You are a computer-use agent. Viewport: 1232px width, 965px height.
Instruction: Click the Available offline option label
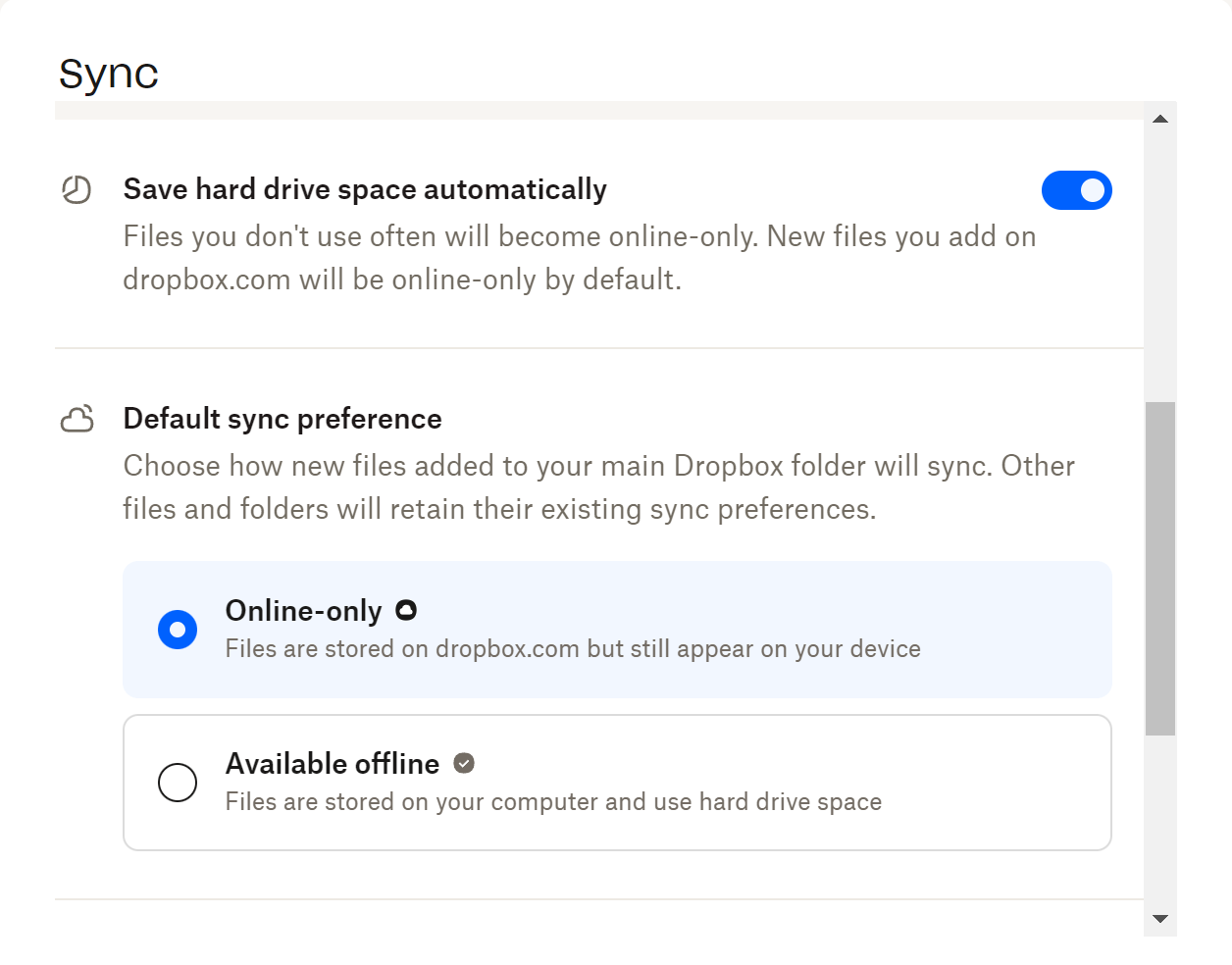333,764
